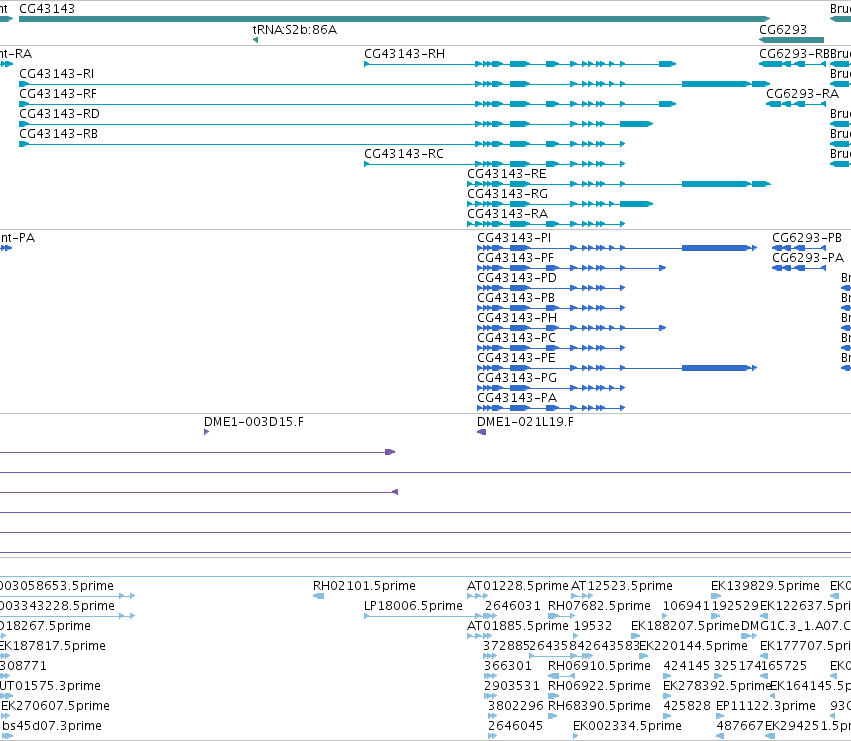Image resolution: width=851 pixels, height=741 pixels.
Task: Select protein label CG6293-PA
Action: pyautogui.click(x=808, y=258)
